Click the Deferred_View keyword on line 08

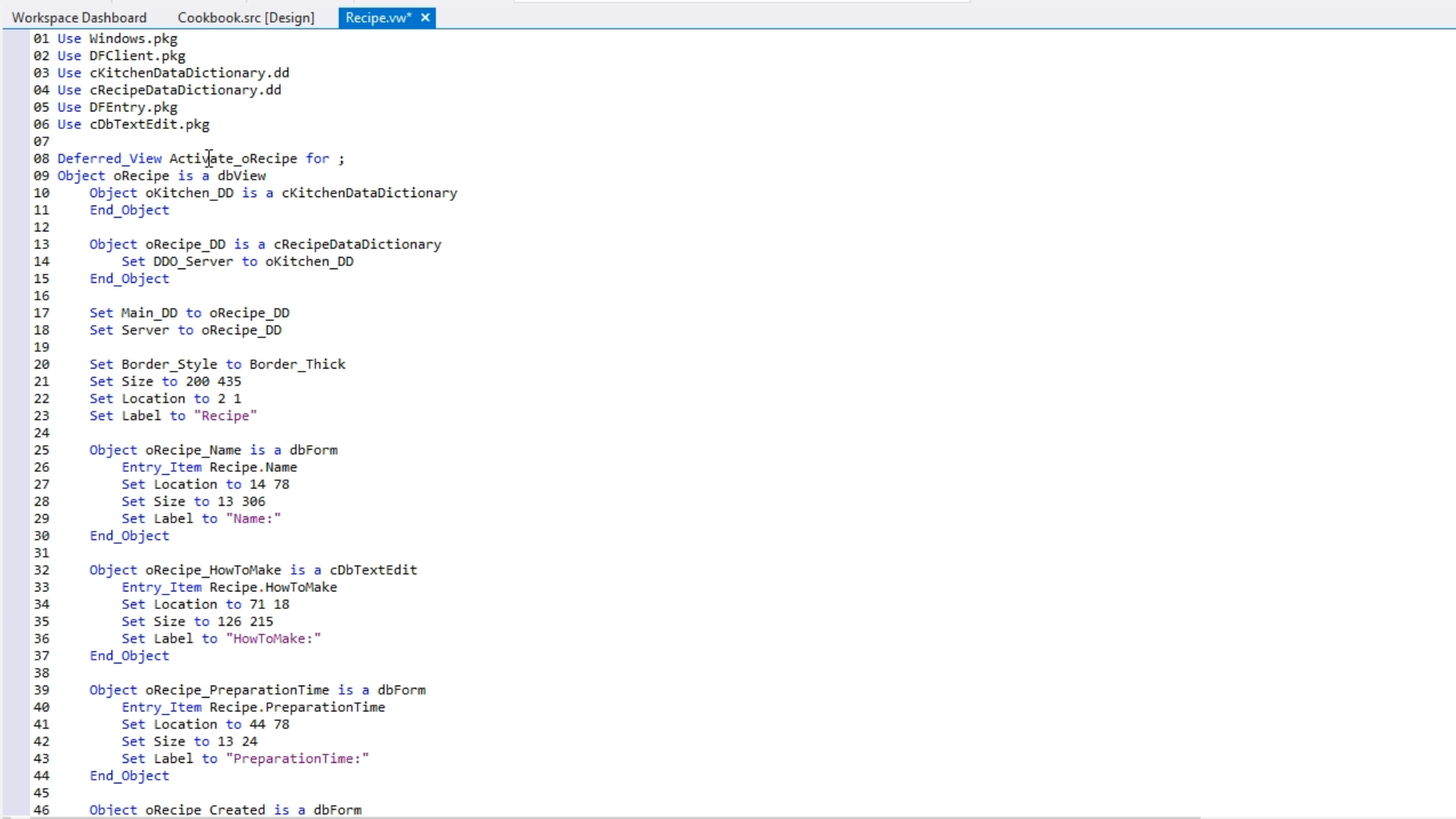109,158
